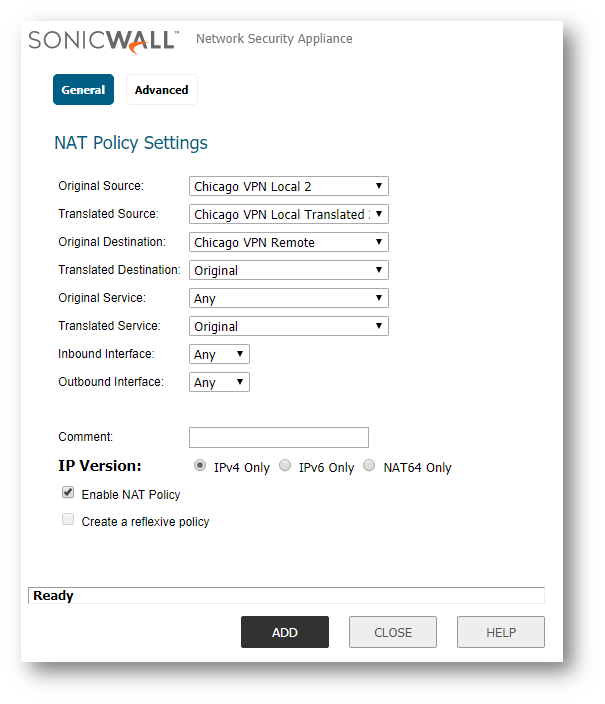605x704 pixels.
Task: Open the Original Source dropdown
Action: [x=288, y=186]
